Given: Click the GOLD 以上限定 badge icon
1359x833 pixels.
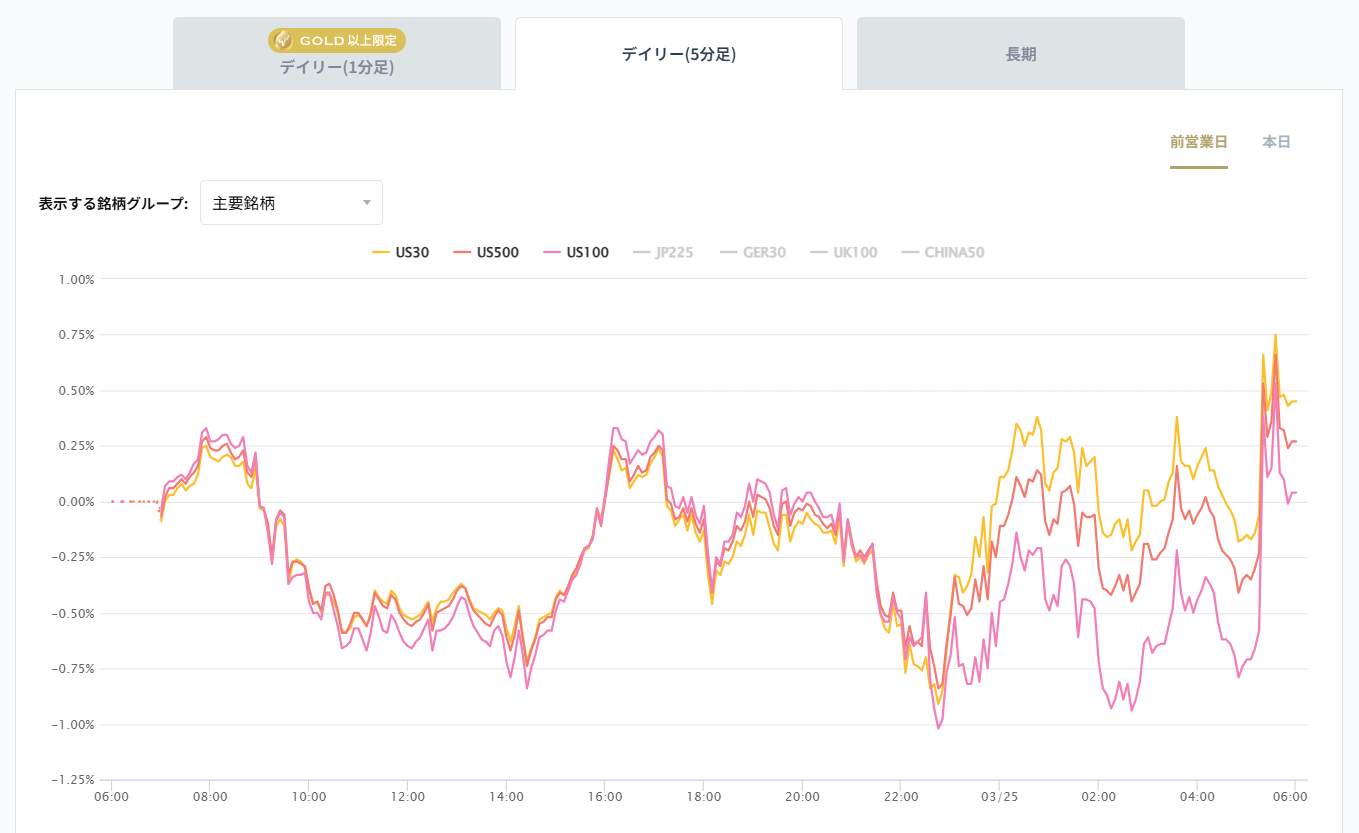Looking at the screenshot, I should pyautogui.click(x=283, y=40).
